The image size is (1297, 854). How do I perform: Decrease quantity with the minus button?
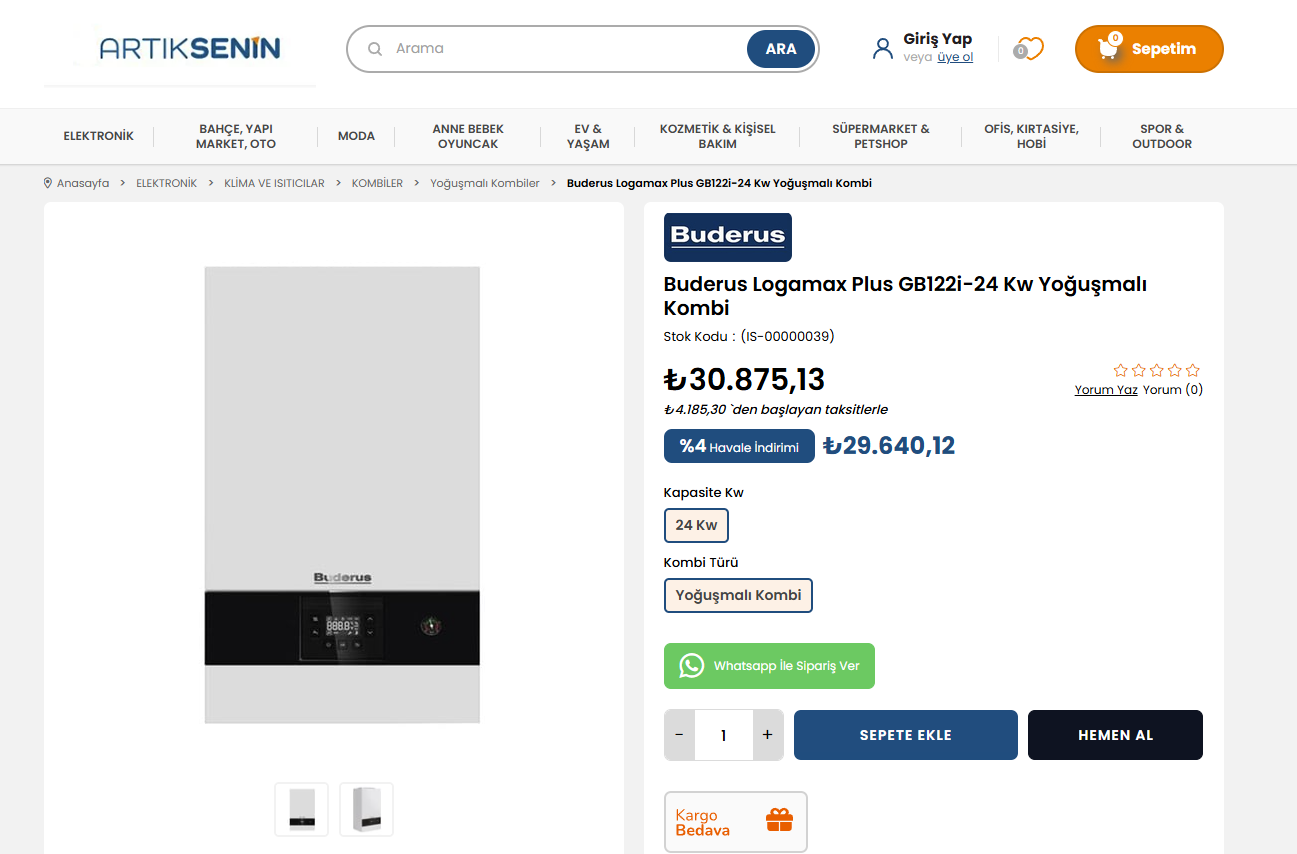coord(679,735)
